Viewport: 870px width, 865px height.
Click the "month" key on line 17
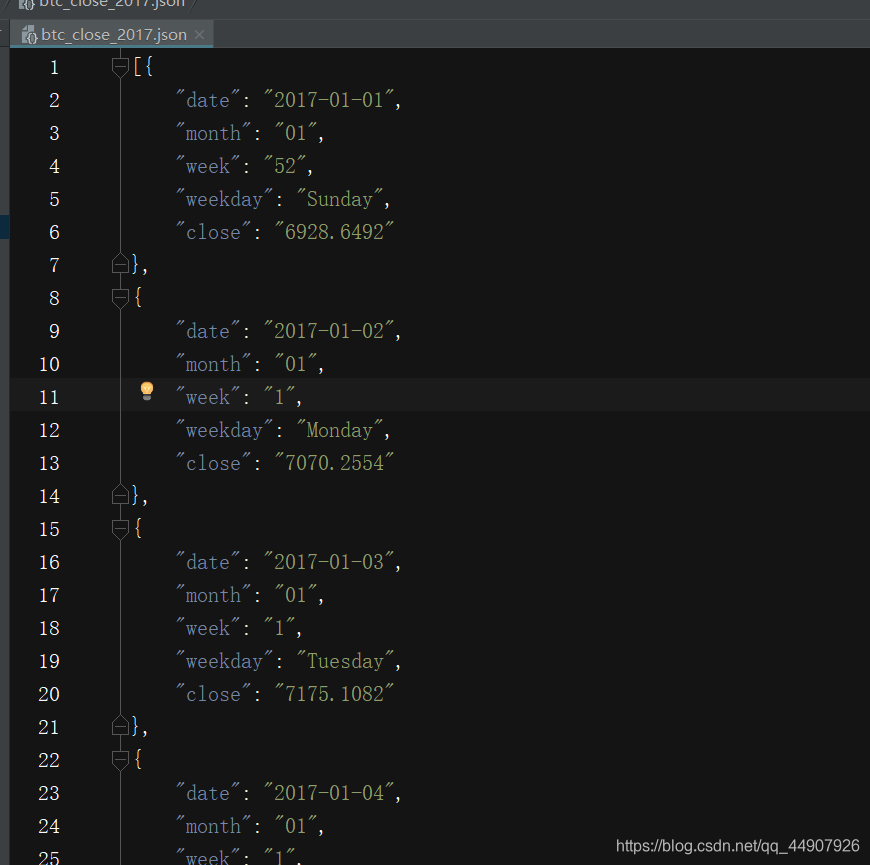click(x=213, y=595)
